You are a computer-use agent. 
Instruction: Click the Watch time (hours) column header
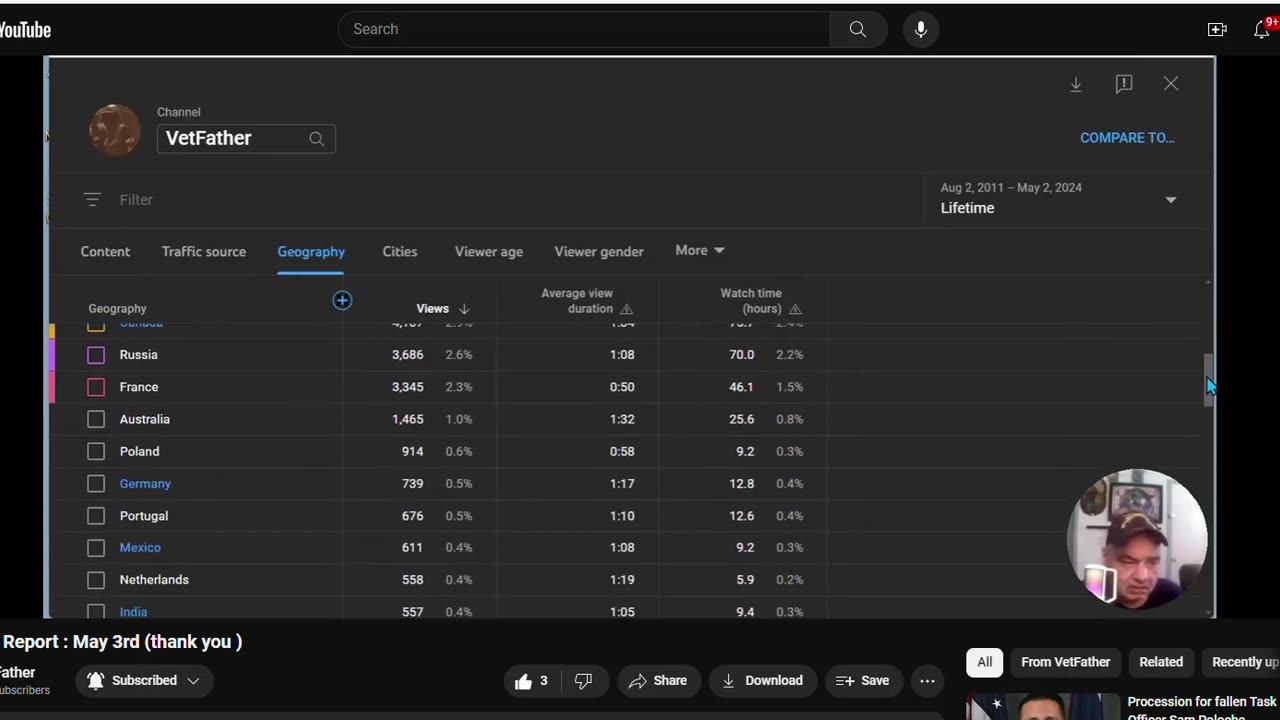tap(751, 301)
